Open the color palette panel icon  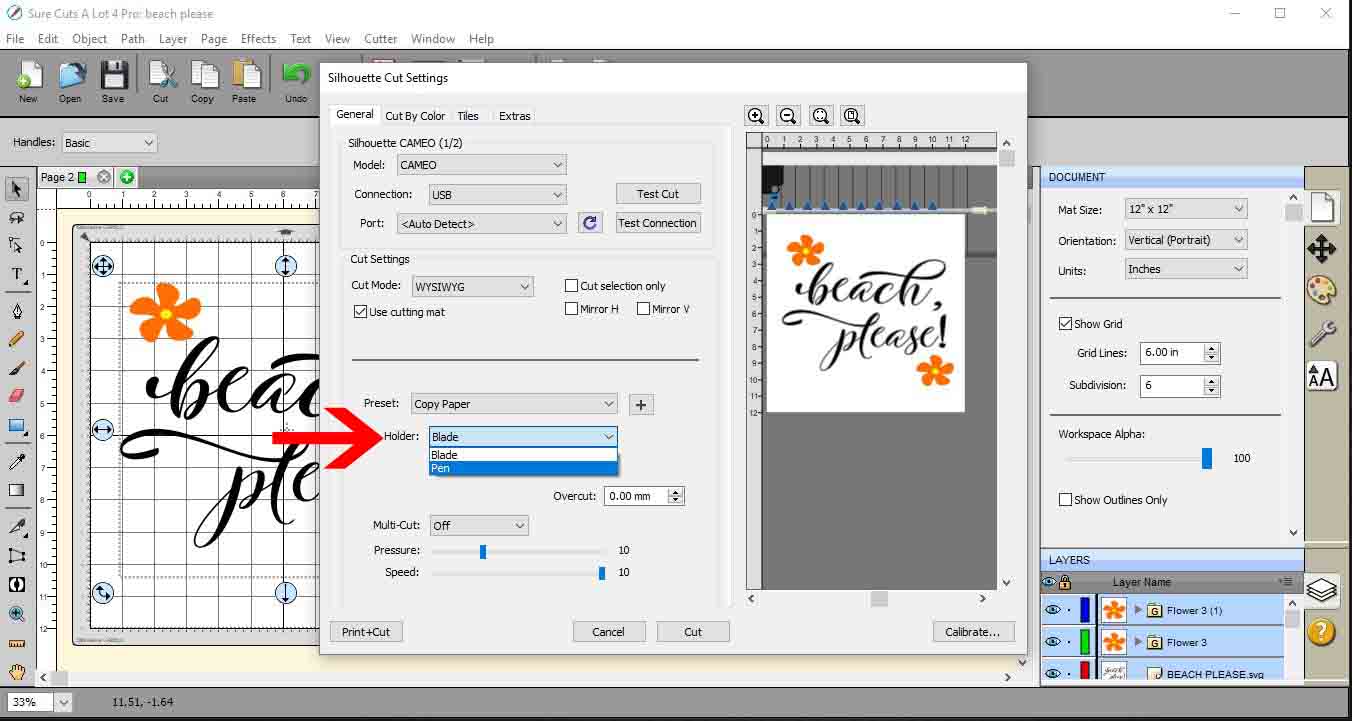(x=1322, y=291)
